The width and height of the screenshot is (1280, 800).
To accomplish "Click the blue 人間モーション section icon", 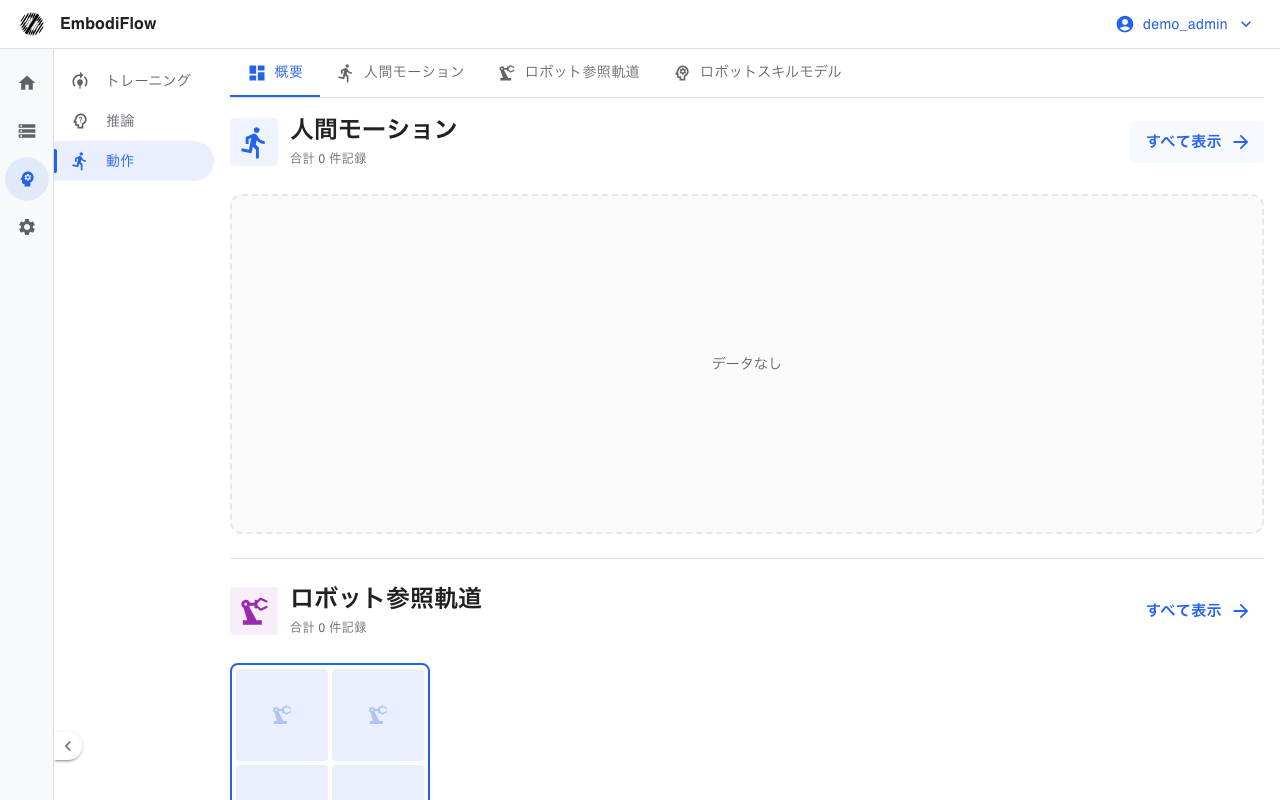I will [x=254, y=142].
